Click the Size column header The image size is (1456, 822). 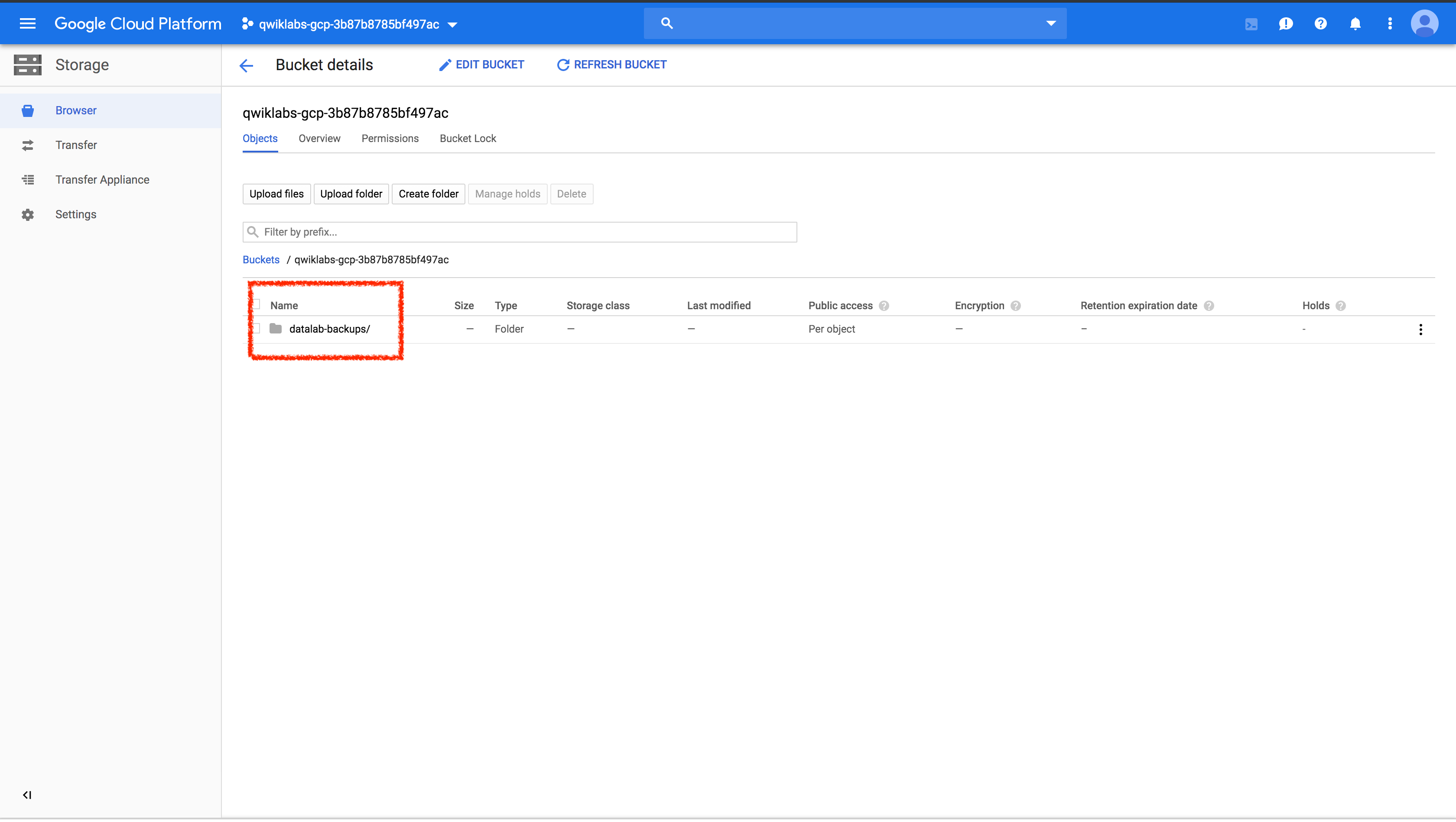point(464,306)
